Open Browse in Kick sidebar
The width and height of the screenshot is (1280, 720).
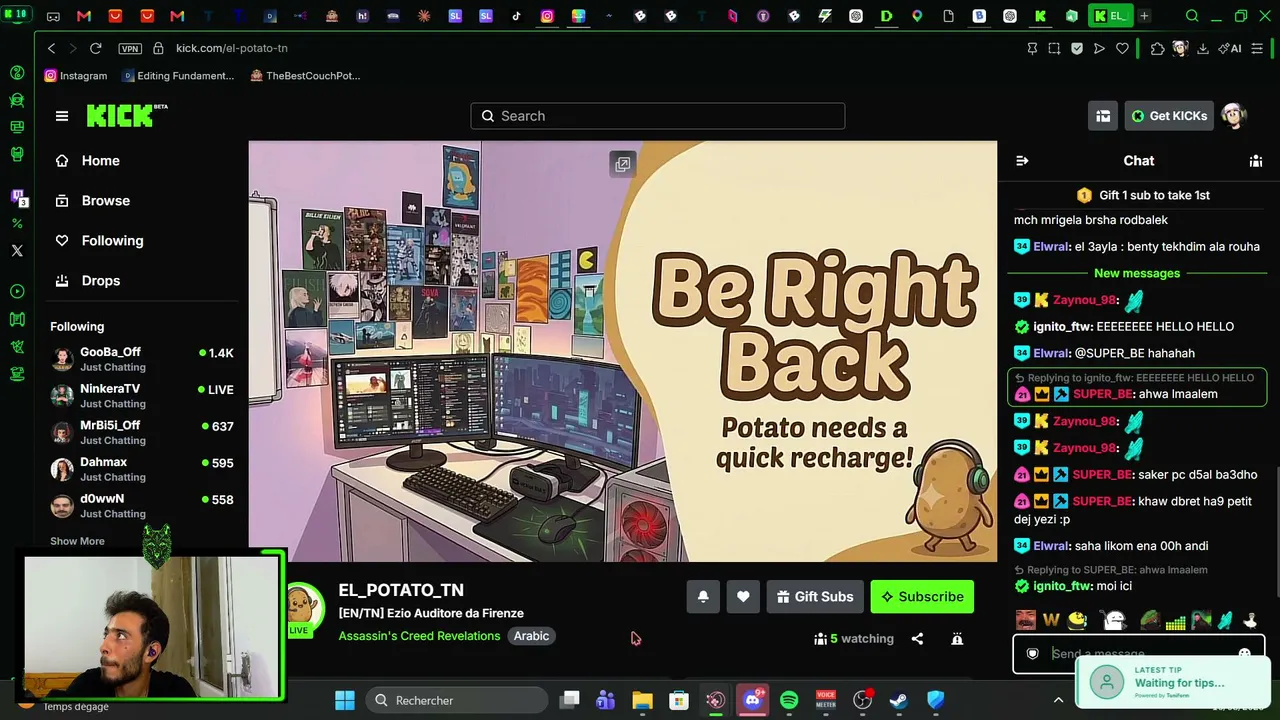point(105,201)
